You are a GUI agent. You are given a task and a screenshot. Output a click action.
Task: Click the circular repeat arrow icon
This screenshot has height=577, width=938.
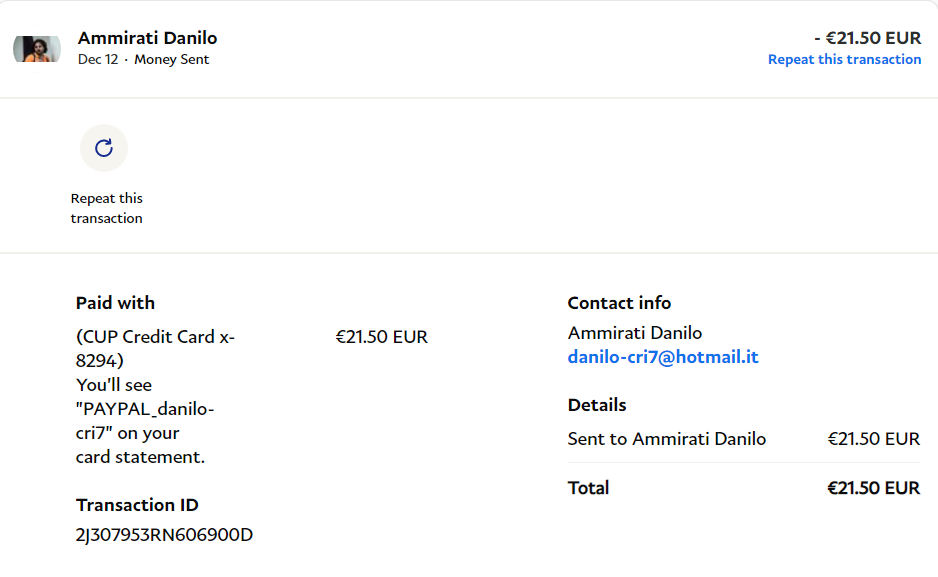point(104,149)
